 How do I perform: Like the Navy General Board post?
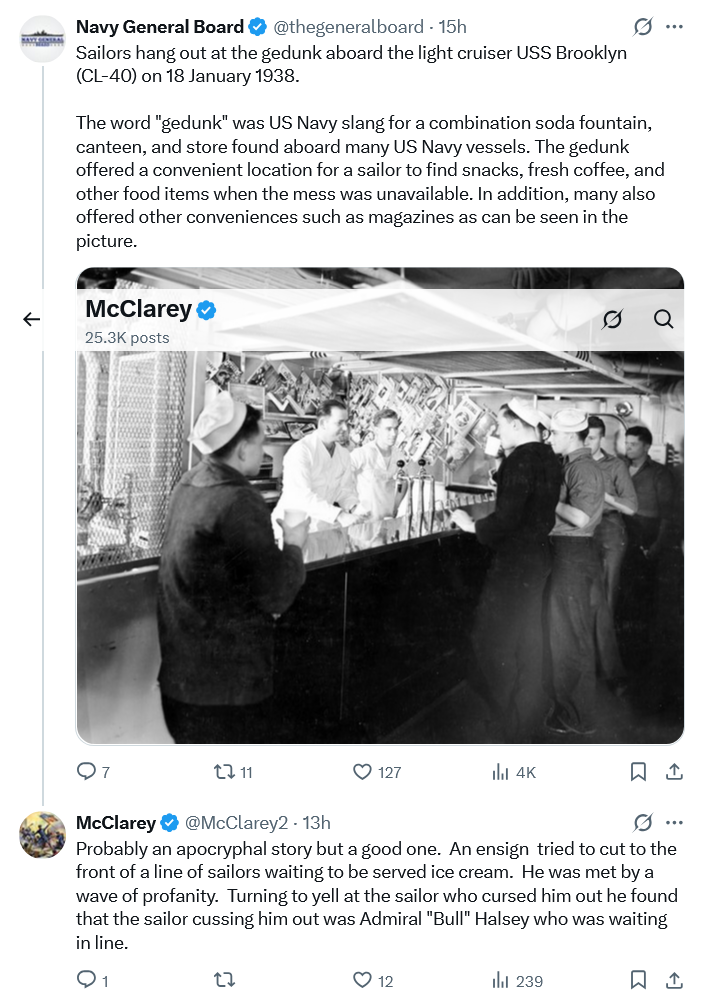[x=363, y=772]
